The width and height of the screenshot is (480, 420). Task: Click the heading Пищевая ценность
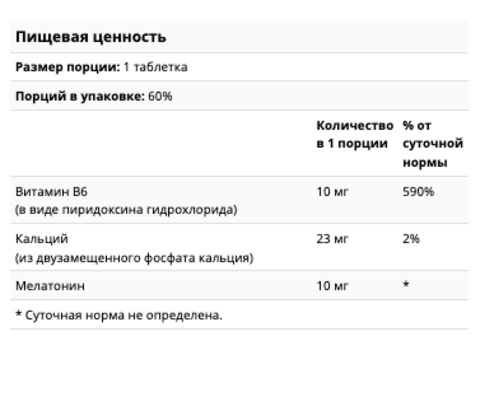pos(91,37)
